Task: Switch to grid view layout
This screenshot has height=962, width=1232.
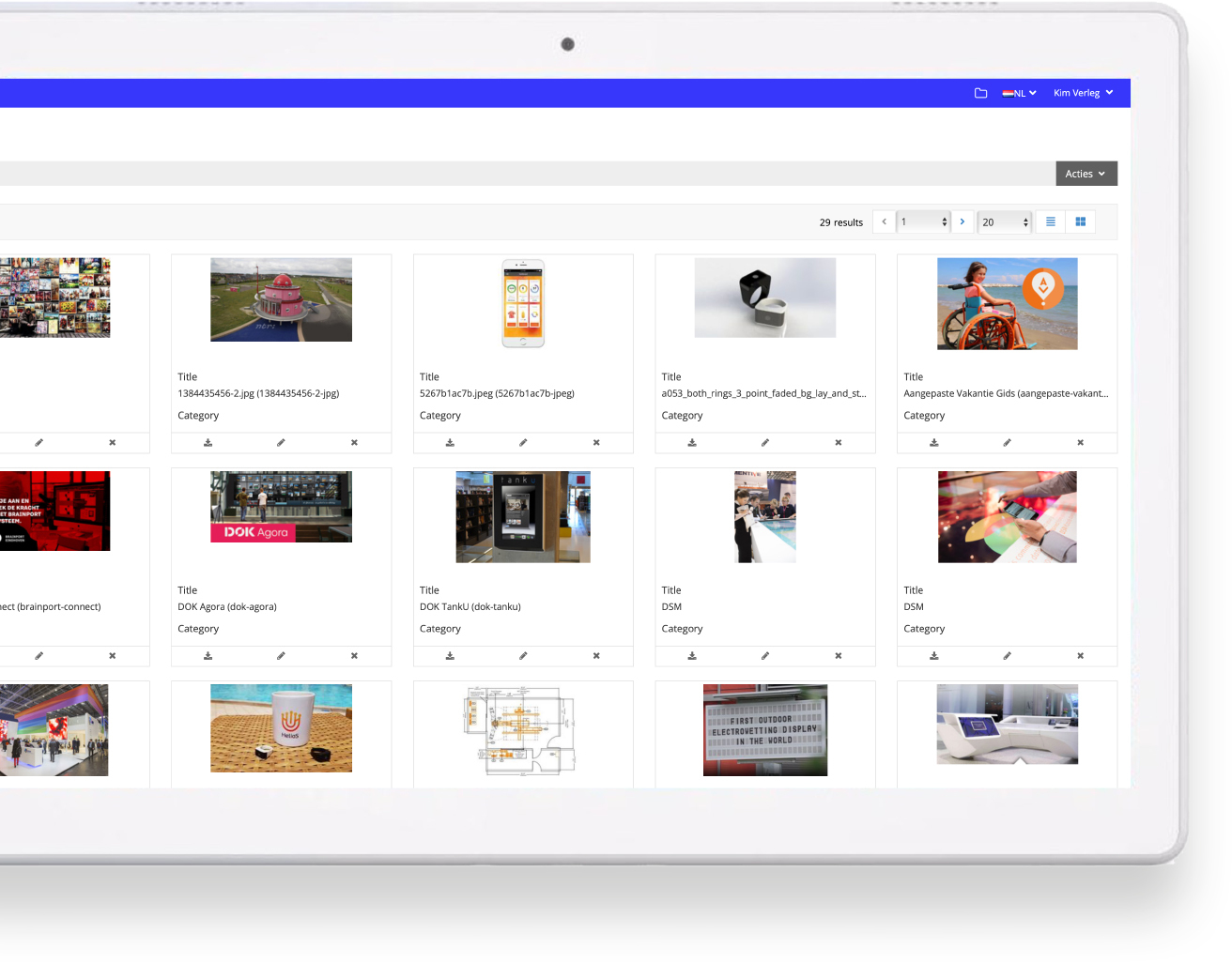Action: pos(1080,221)
